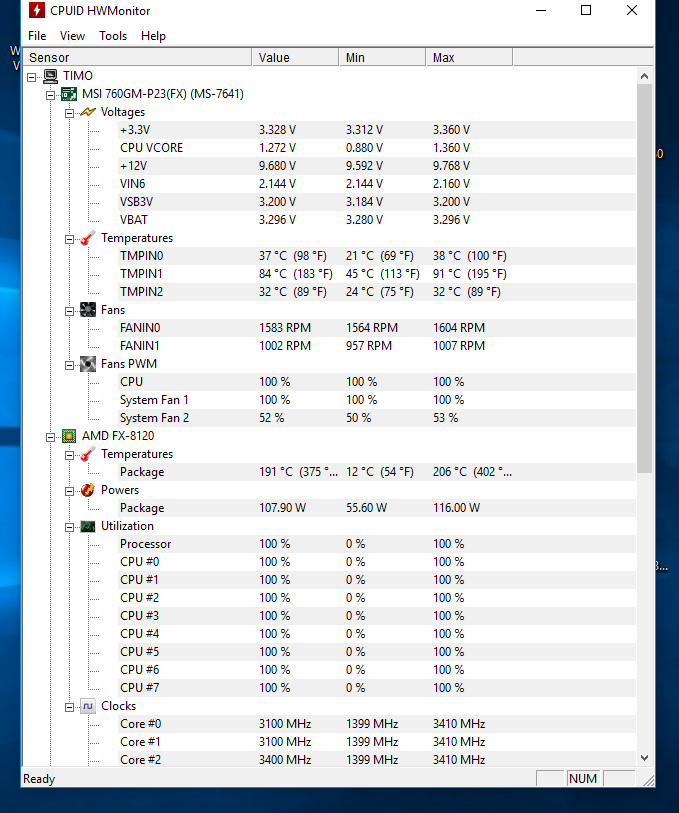Click the motherboard Temperatures thermometer icon

(x=88, y=238)
